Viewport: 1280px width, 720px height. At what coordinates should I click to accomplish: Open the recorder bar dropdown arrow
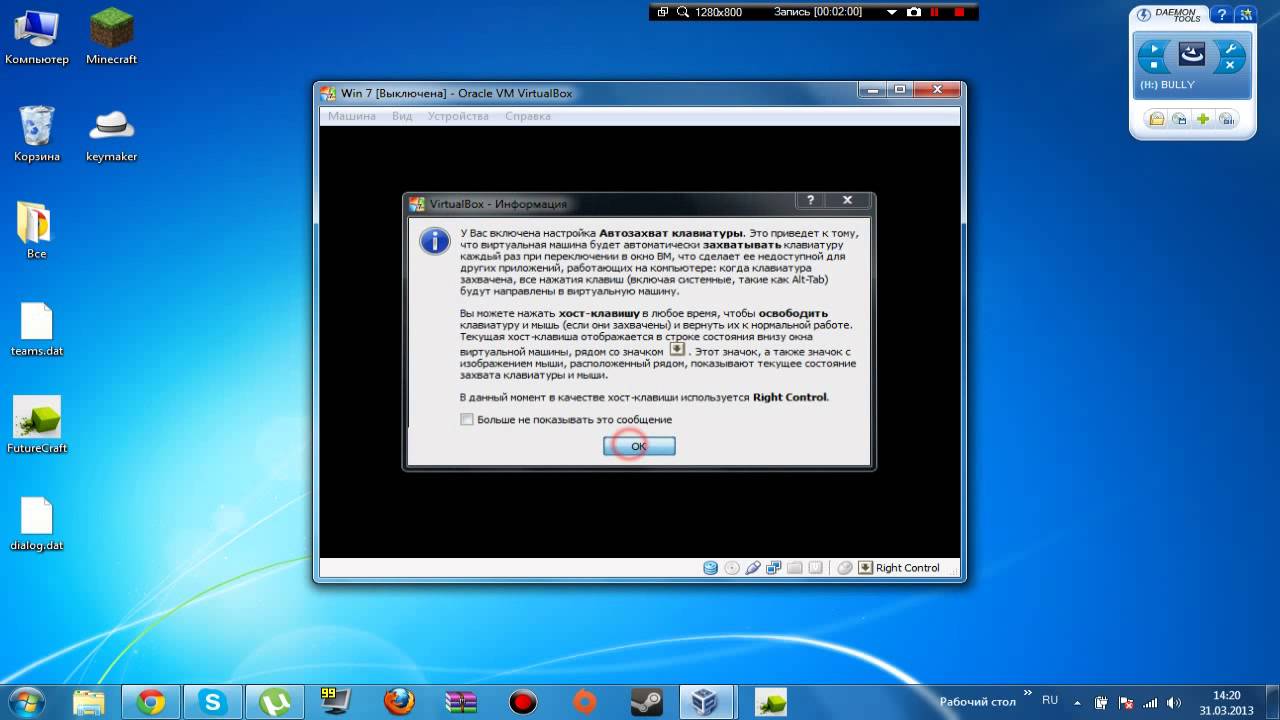point(892,13)
